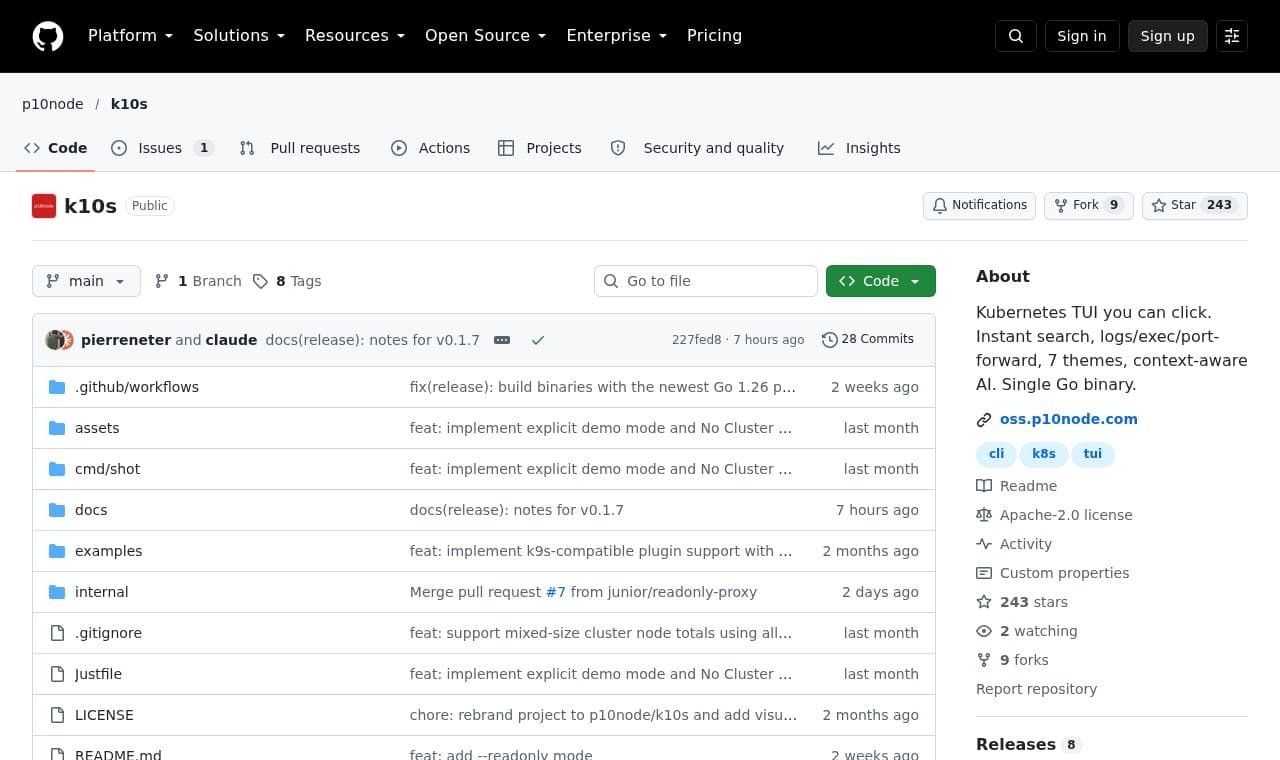Open the Justfile file
The width and height of the screenshot is (1280, 760).
pyautogui.click(x=98, y=674)
